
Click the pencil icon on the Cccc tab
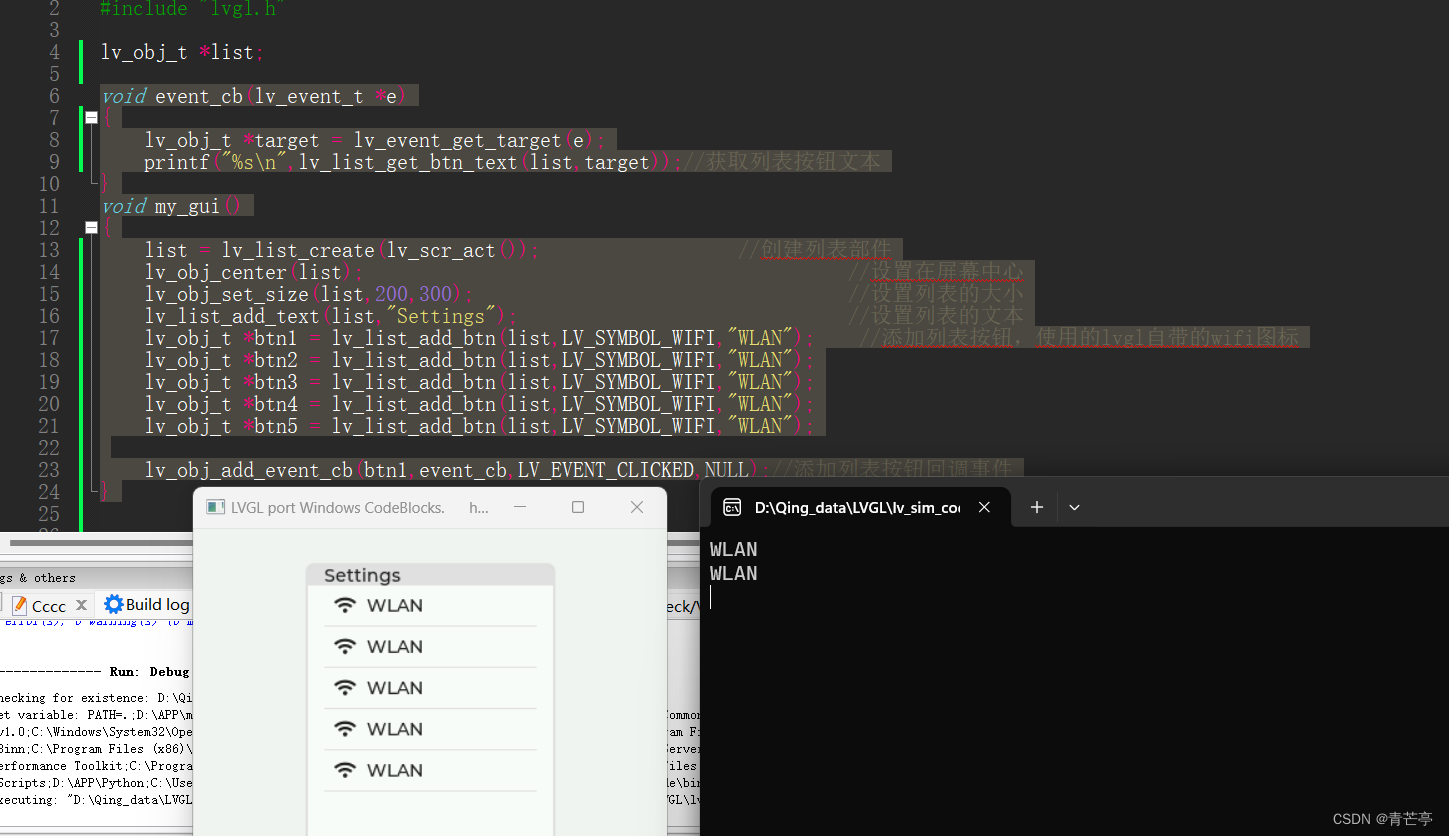click(22, 604)
